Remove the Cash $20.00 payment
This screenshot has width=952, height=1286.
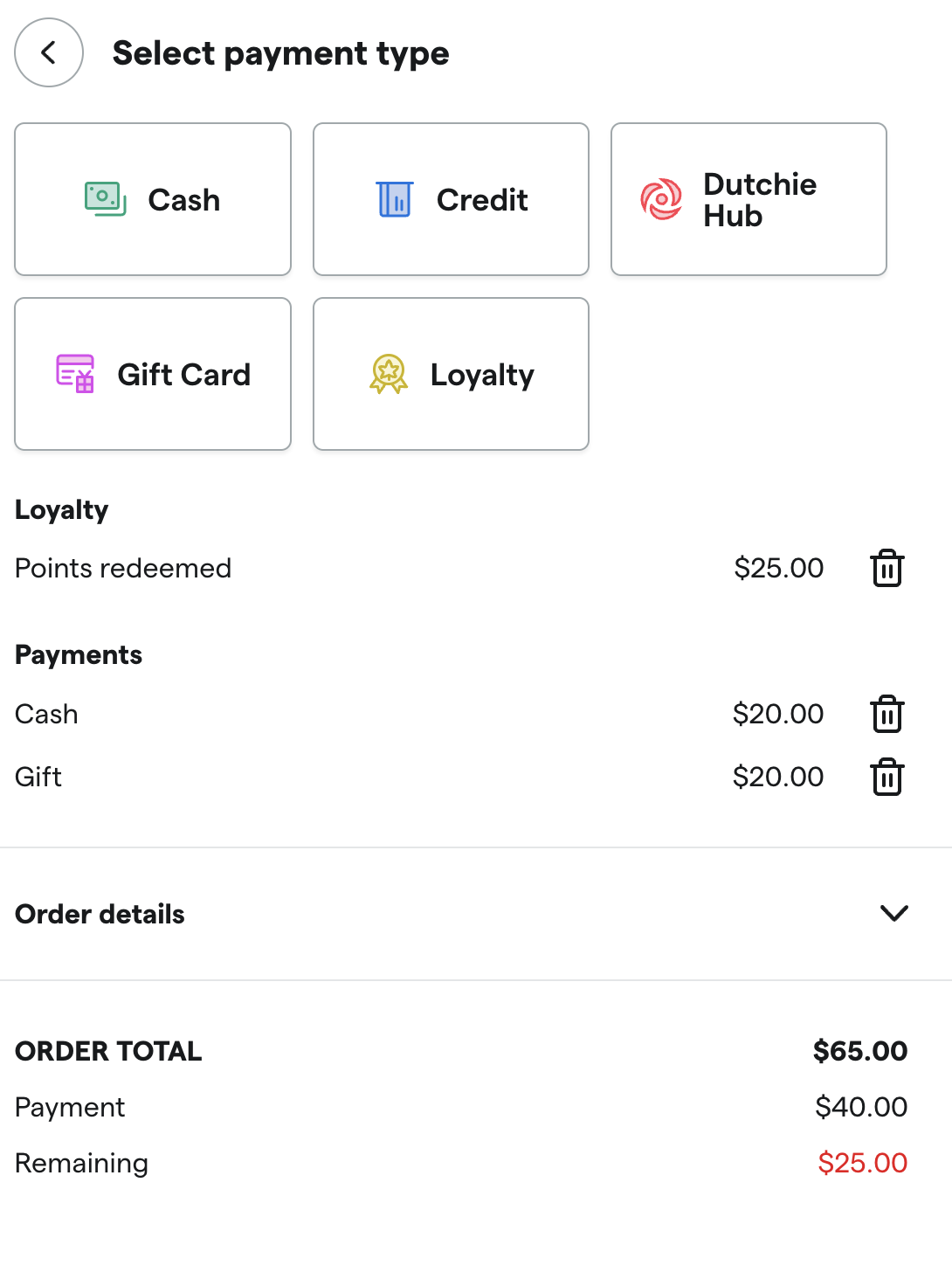(x=886, y=714)
